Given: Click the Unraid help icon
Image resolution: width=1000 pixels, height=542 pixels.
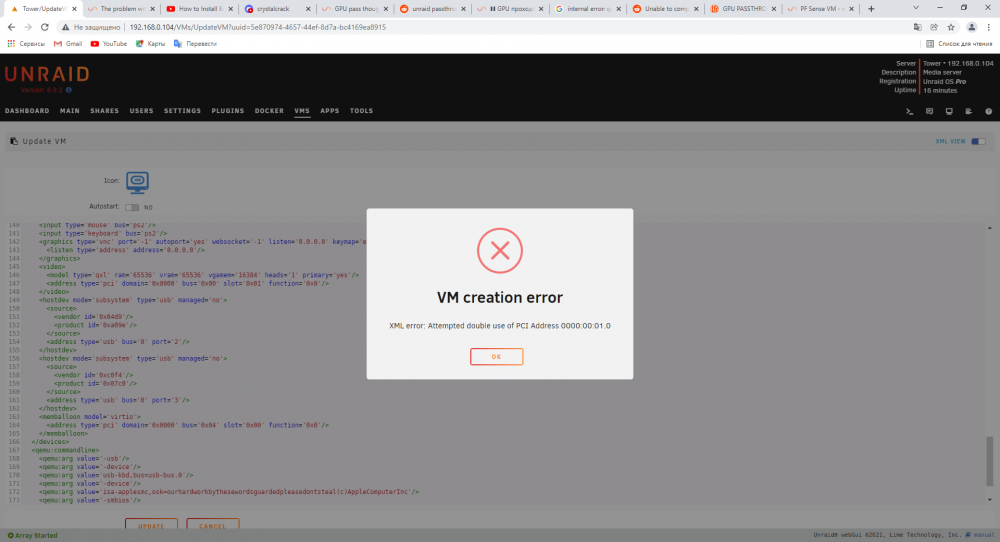Looking at the screenshot, I should [989, 112].
